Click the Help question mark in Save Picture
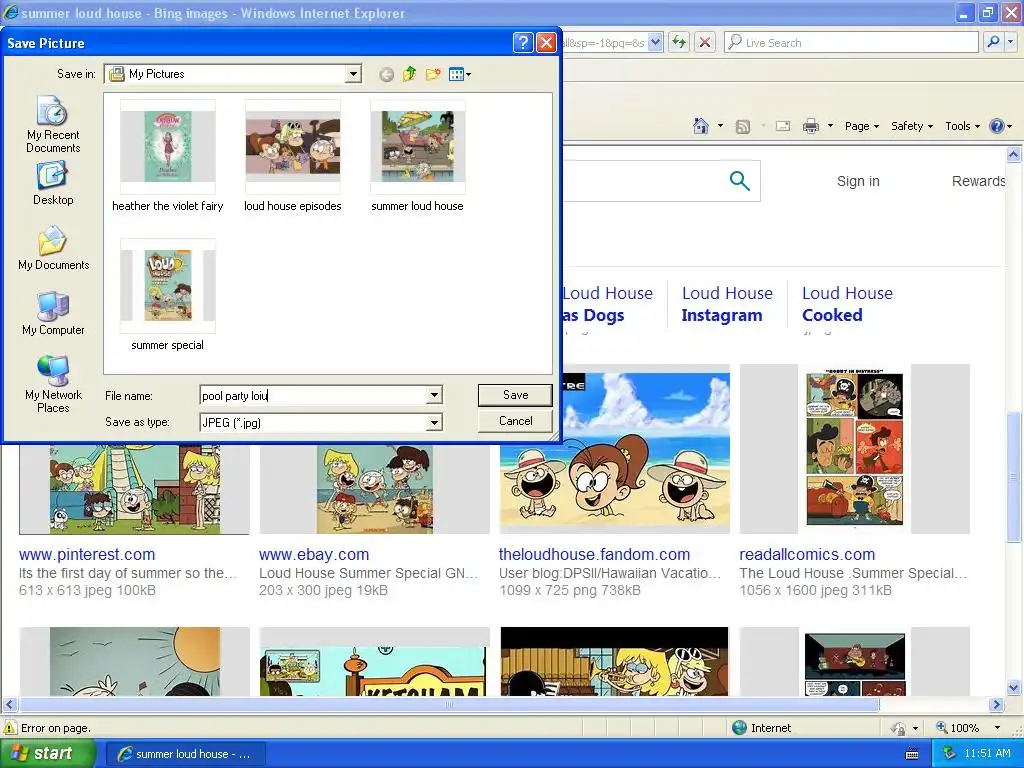This screenshot has height=768, width=1024. (x=522, y=43)
